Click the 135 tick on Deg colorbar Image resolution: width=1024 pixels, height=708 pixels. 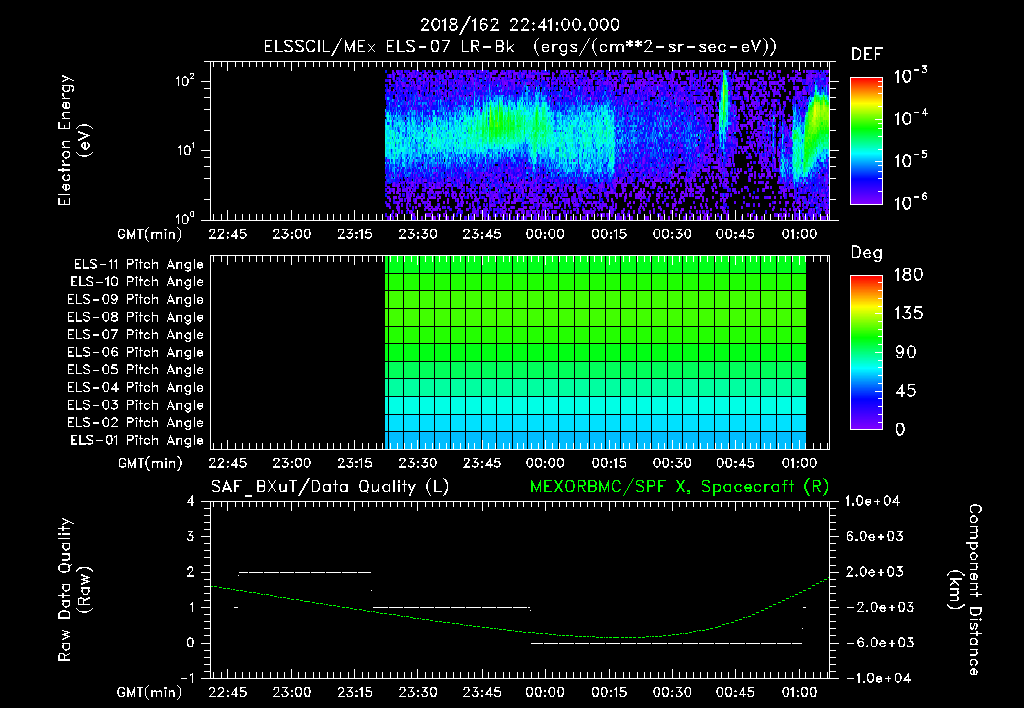pos(908,314)
